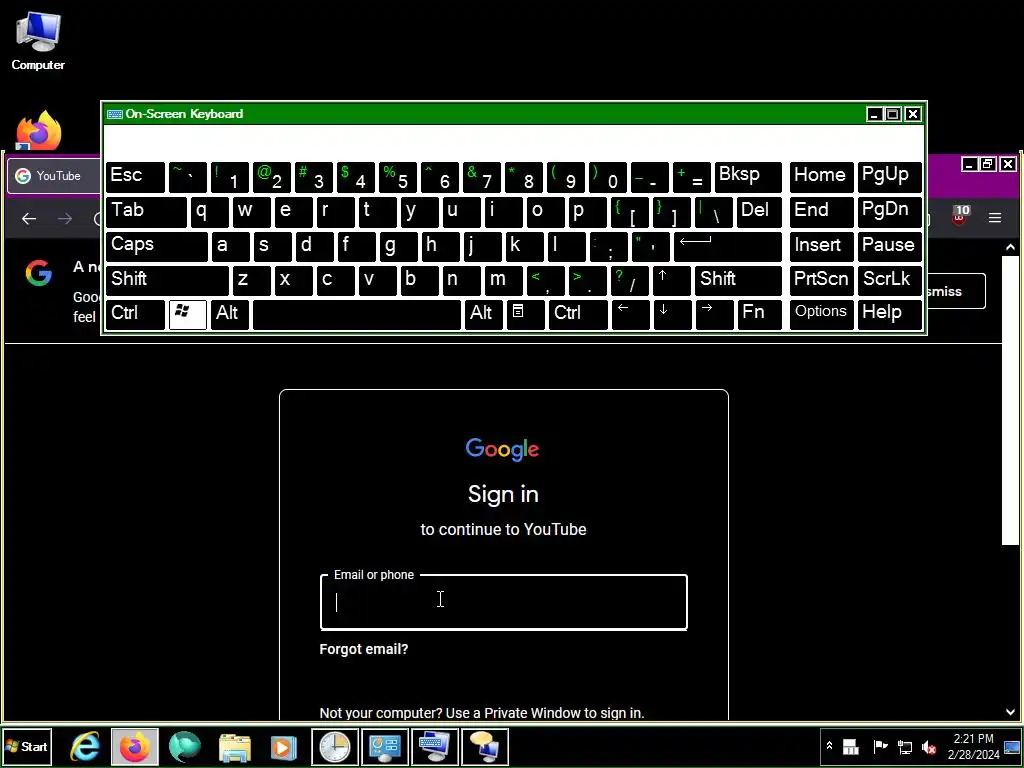Open the Firefox desktop shortcut icon
This screenshot has height=768, width=1024.
tap(39, 129)
